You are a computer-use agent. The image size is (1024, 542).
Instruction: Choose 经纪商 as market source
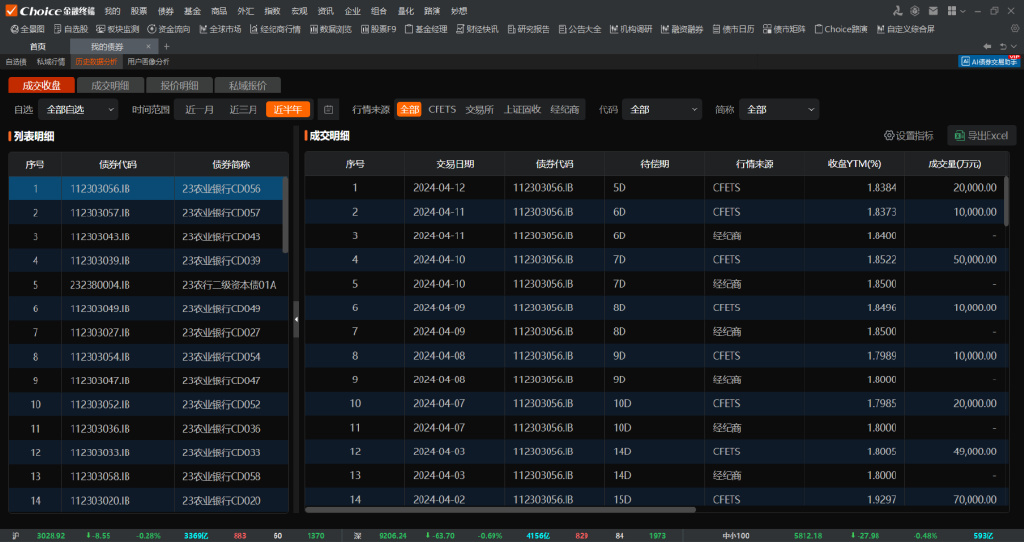point(565,110)
